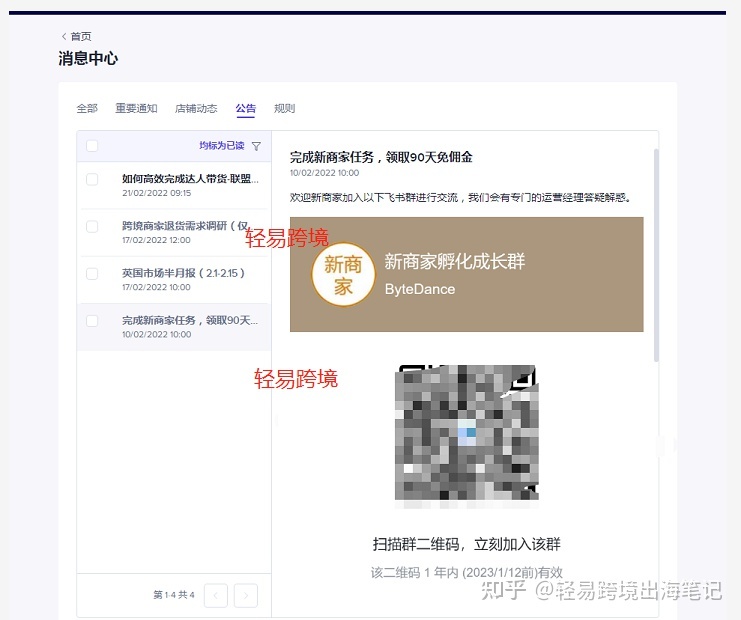Click the ByteDance label in the banner

420,289
